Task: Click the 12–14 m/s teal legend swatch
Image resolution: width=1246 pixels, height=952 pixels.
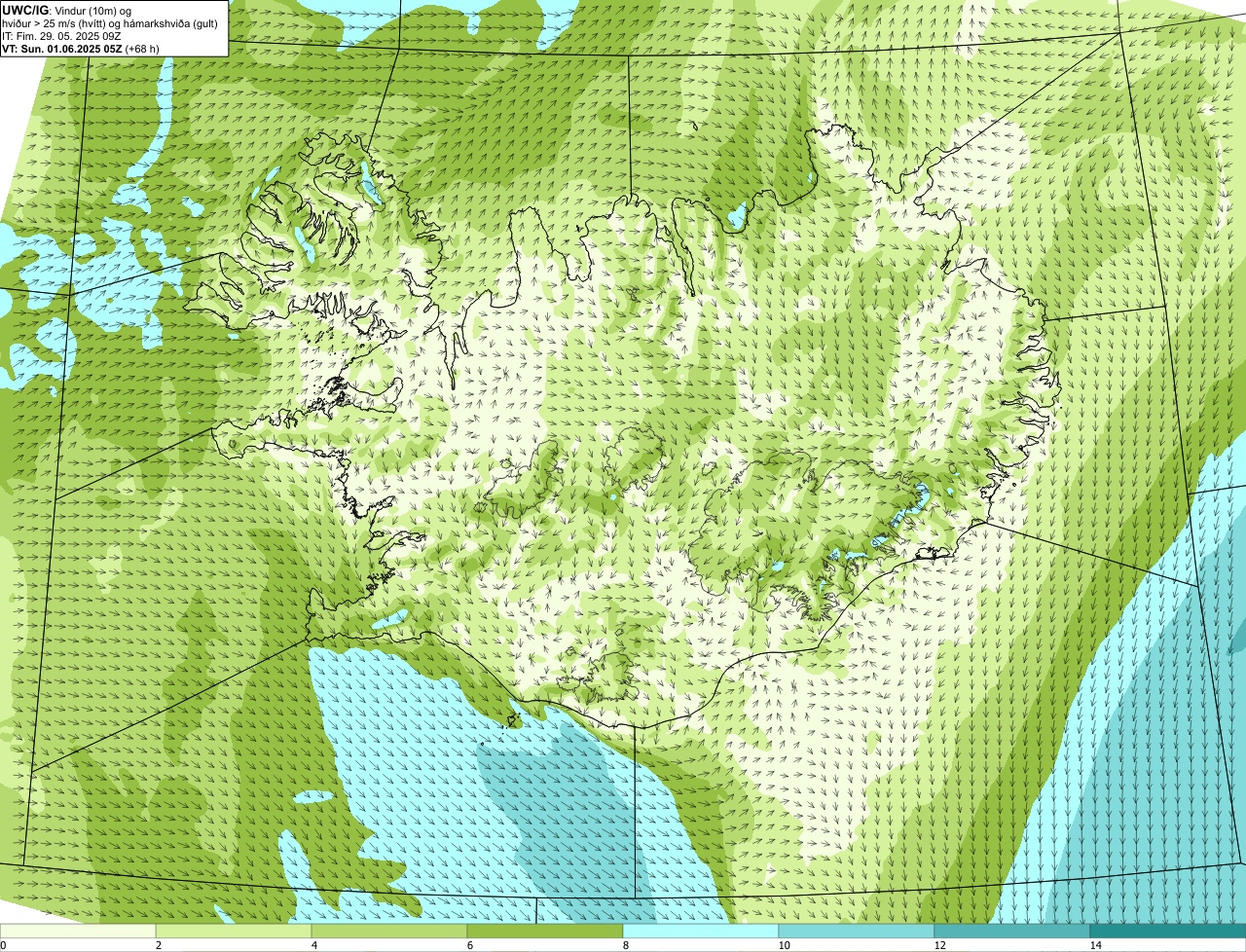Action: coord(1012,932)
